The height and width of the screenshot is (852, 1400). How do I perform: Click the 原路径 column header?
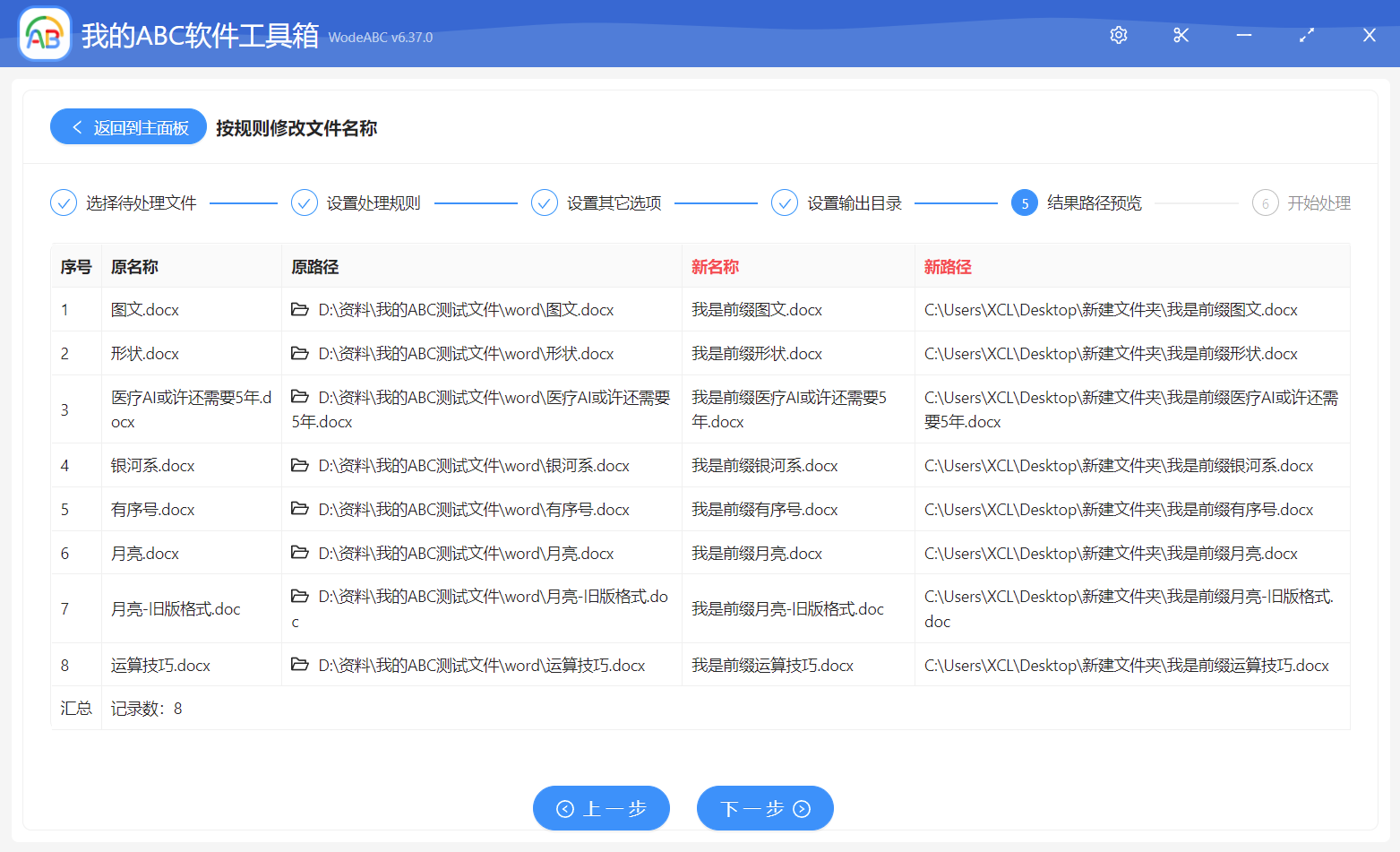(x=315, y=267)
